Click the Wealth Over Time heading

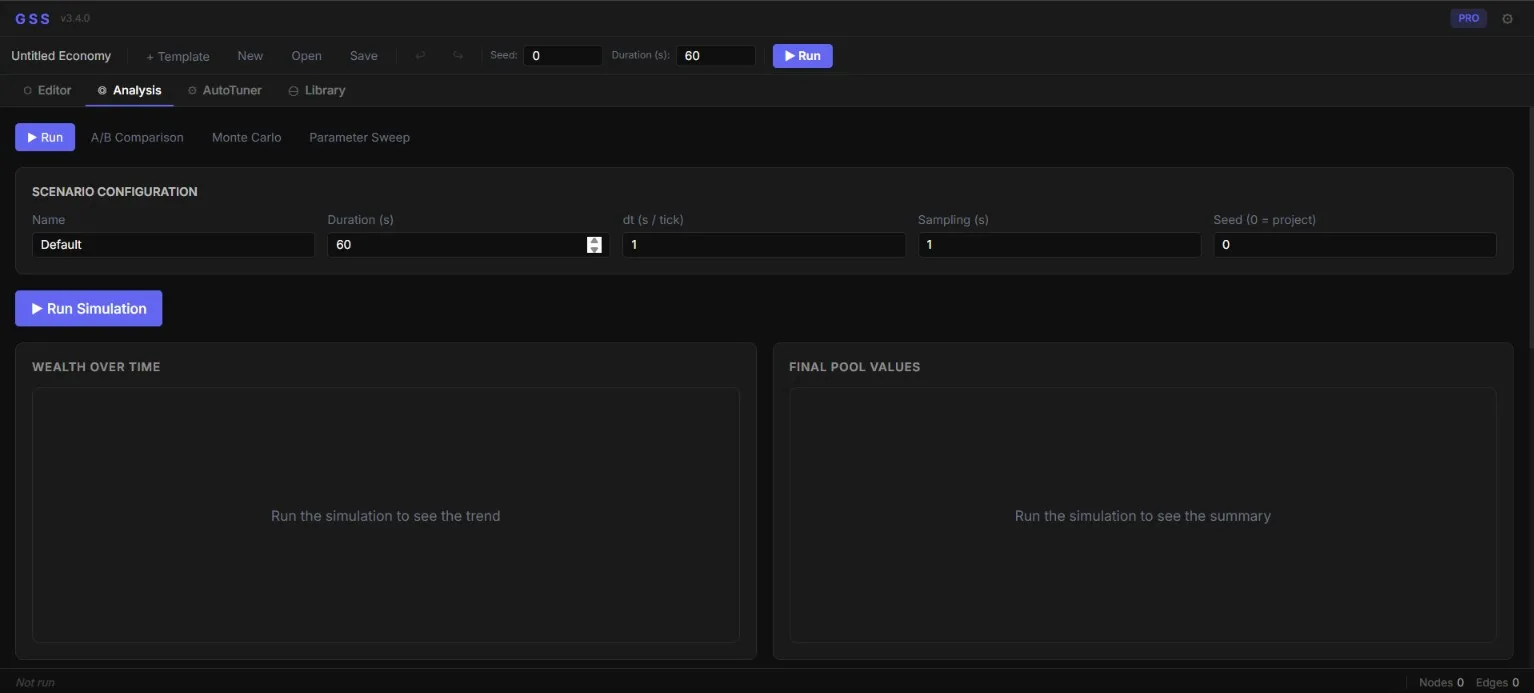coord(96,367)
